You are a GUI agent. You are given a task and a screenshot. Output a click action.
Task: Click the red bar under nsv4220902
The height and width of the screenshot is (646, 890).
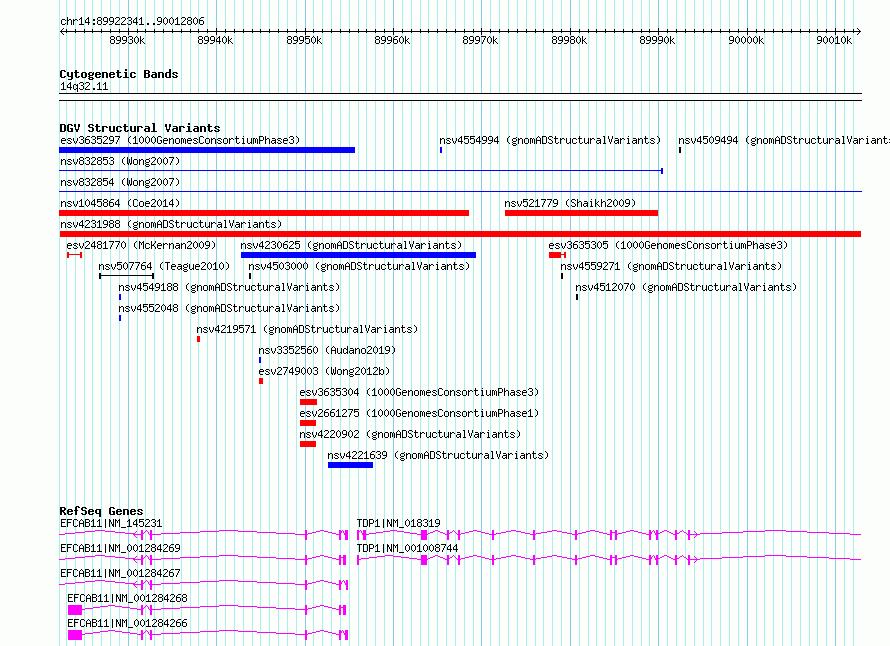click(308, 444)
